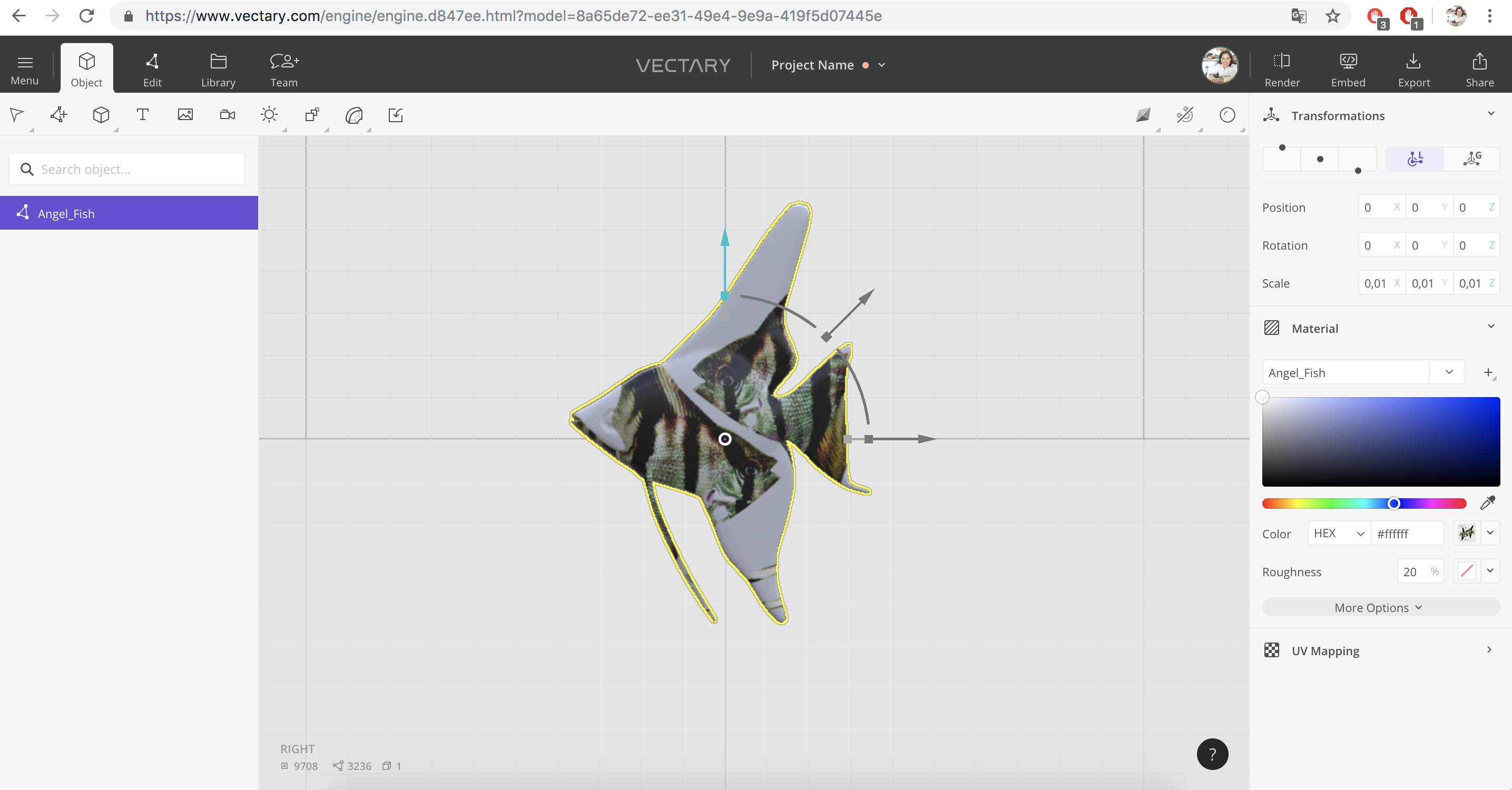Switch to global transformation mode

(1471, 159)
